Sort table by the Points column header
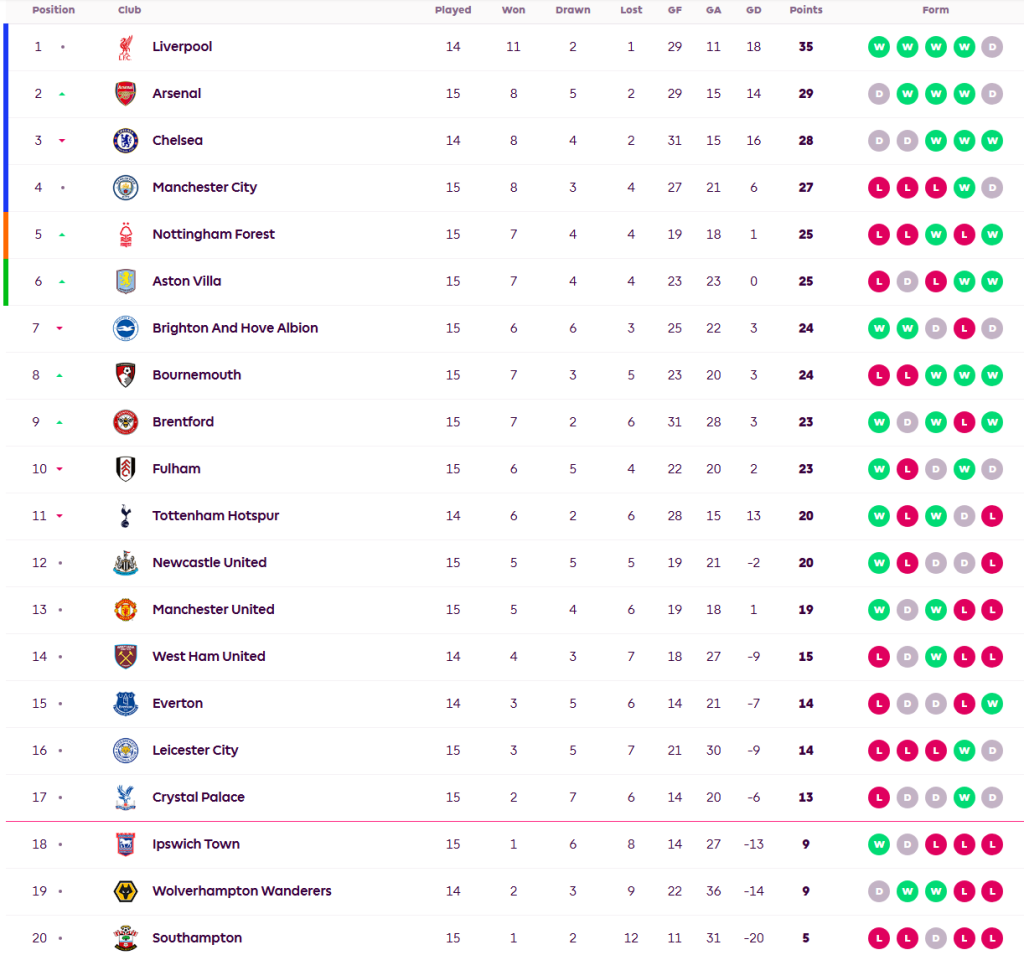 click(x=805, y=10)
